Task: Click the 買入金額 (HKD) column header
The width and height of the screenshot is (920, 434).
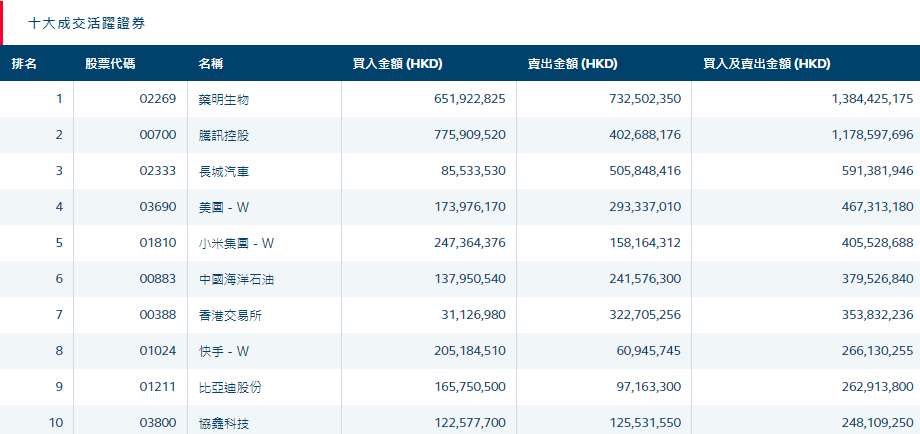Action: [x=397, y=64]
